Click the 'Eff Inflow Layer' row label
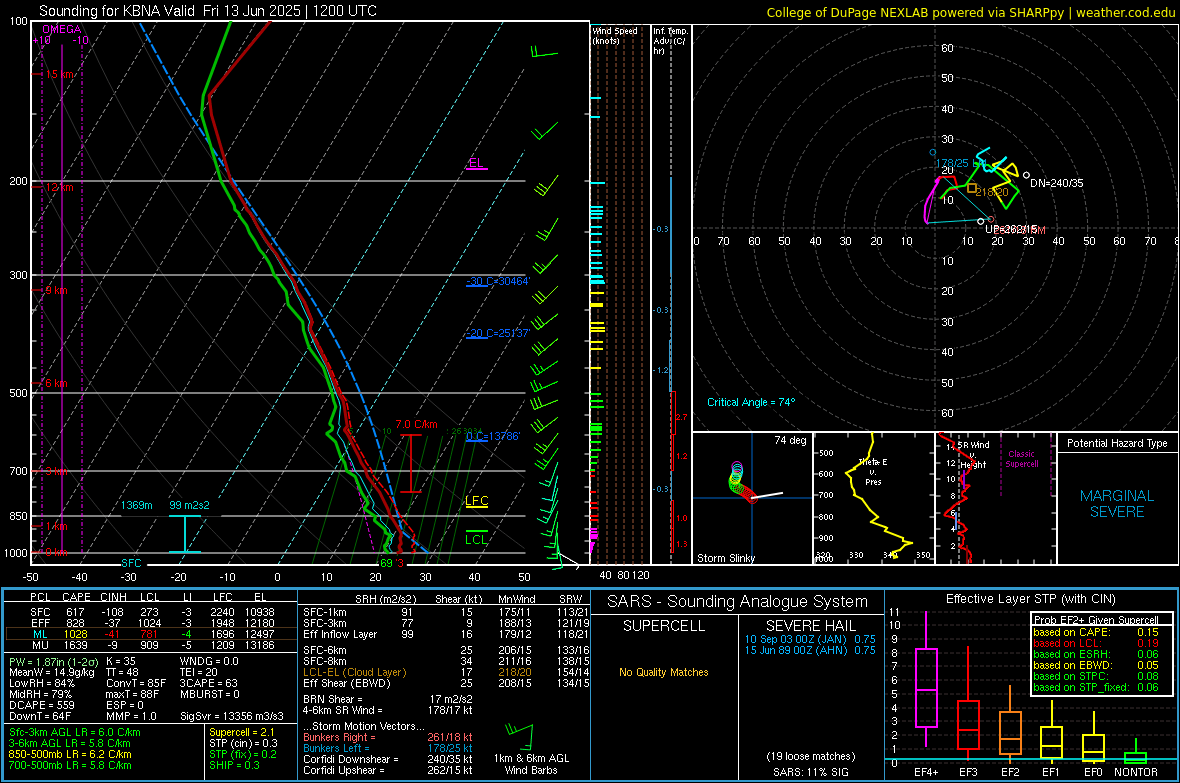Image resolution: width=1180 pixels, height=783 pixels. coord(339,634)
